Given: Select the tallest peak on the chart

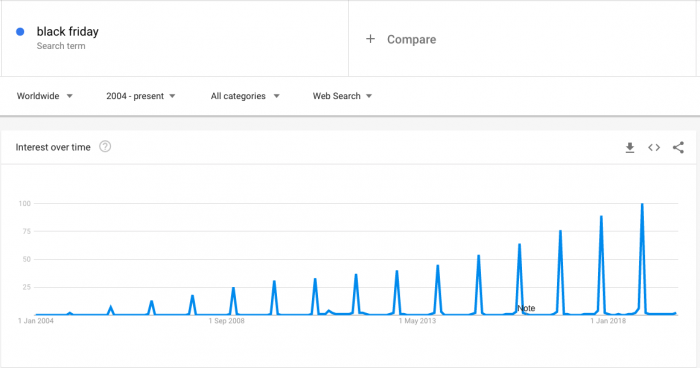Looking at the screenshot, I should [642, 205].
